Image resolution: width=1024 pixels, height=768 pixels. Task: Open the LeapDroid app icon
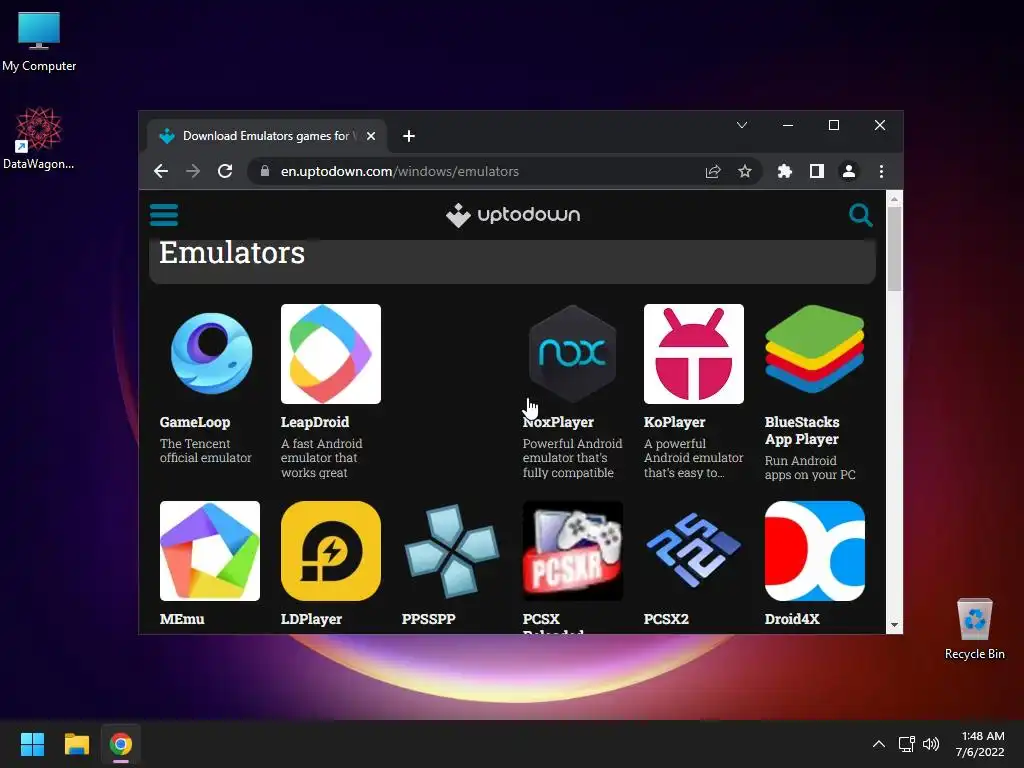click(x=330, y=353)
